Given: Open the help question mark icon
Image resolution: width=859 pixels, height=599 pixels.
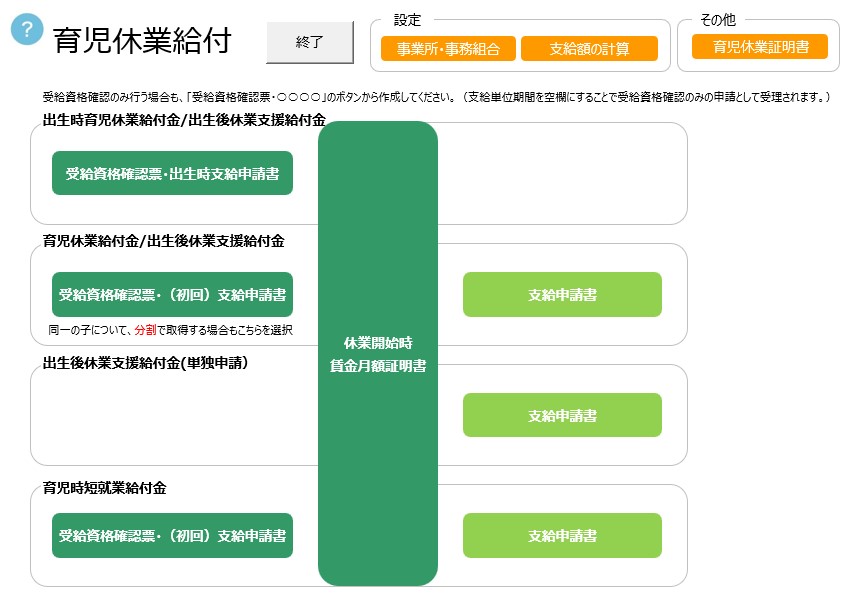Looking at the screenshot, I should coord(27,29).
